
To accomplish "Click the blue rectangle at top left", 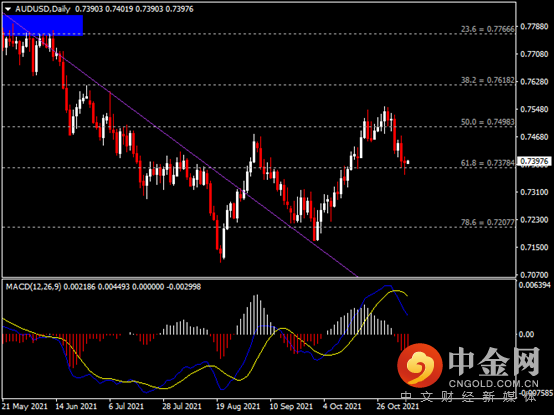I will (x=43, y=25).
